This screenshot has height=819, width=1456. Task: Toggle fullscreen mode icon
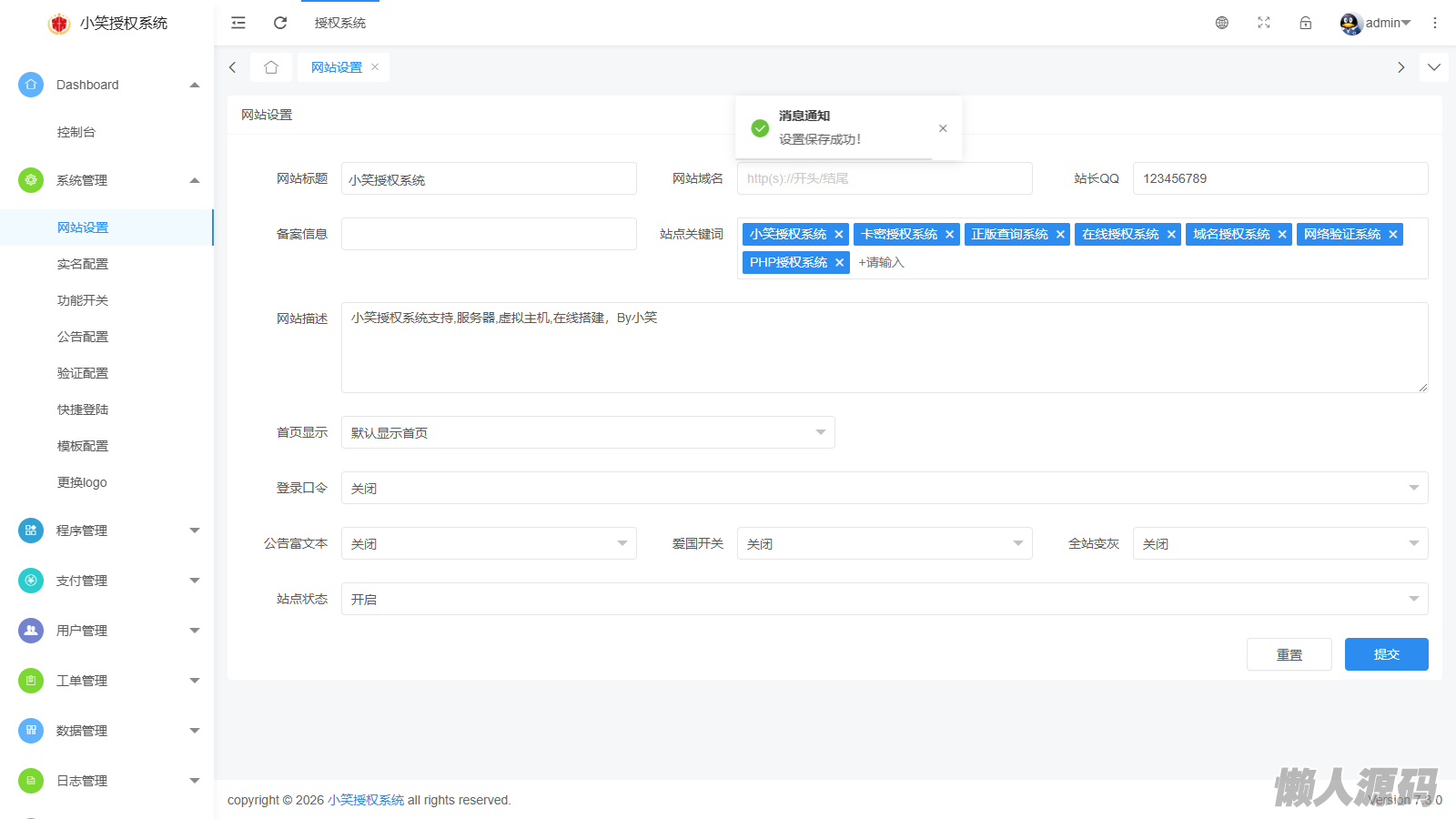coord(1264,23)
